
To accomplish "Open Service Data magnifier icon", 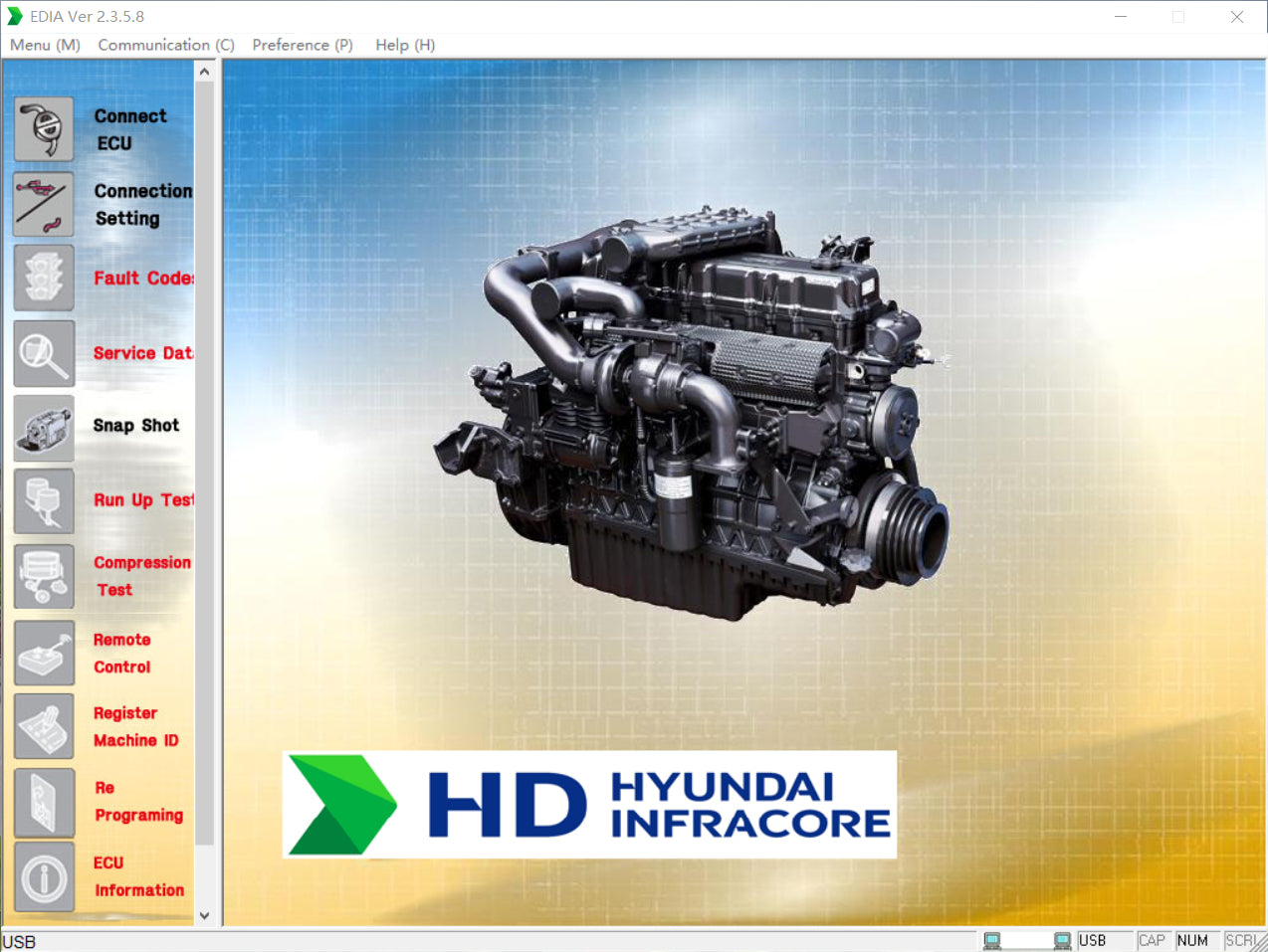I will tap(44, 353).
